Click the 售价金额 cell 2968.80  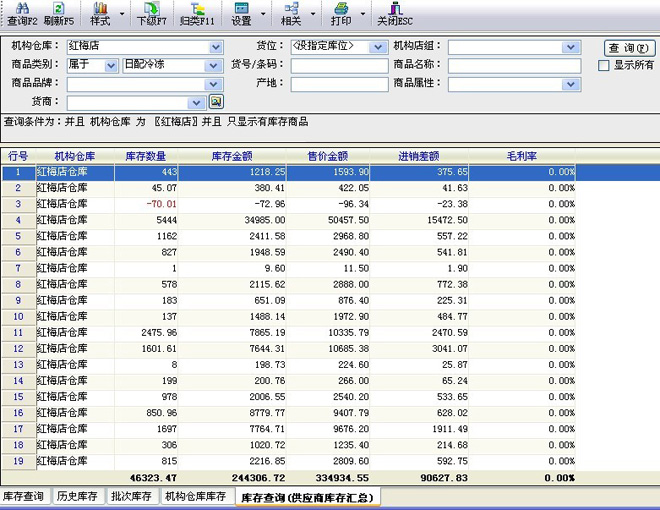click(x=328, y=236)
